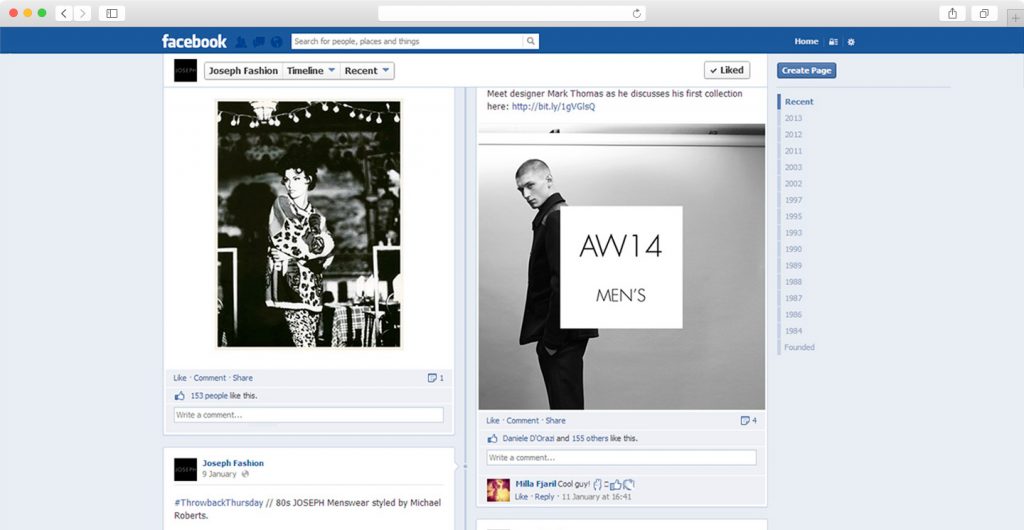Open the privacy shortcuts lock icon
Image resolution: width=1024 pixels, height=530 pixels.
(833, 42)
